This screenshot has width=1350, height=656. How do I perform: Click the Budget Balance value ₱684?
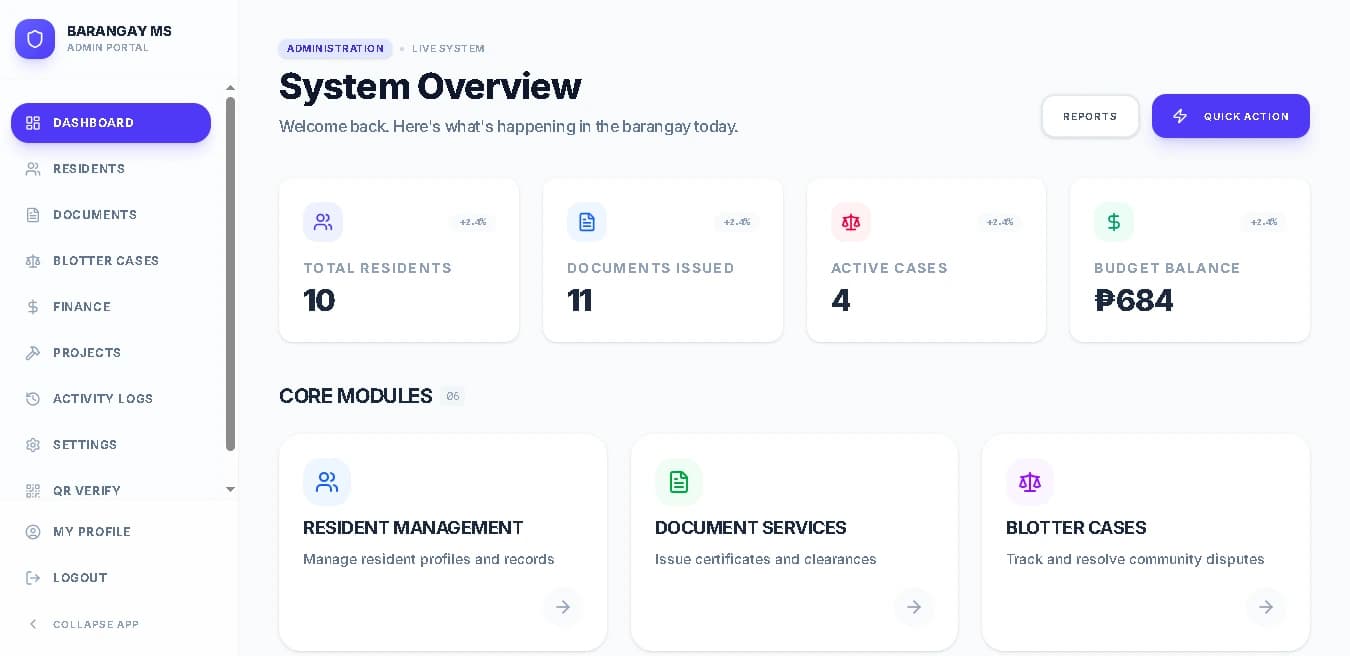(x=1134, y=300)
